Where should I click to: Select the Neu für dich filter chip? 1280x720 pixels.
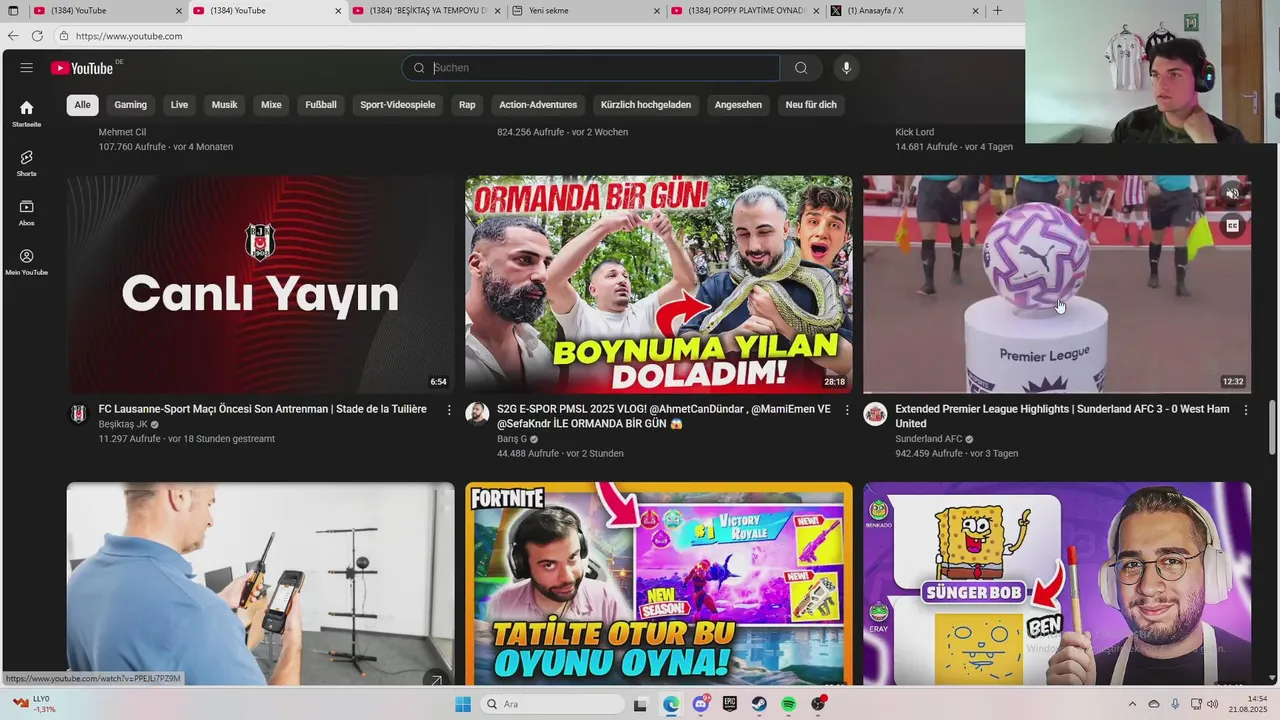pos(811,105)
